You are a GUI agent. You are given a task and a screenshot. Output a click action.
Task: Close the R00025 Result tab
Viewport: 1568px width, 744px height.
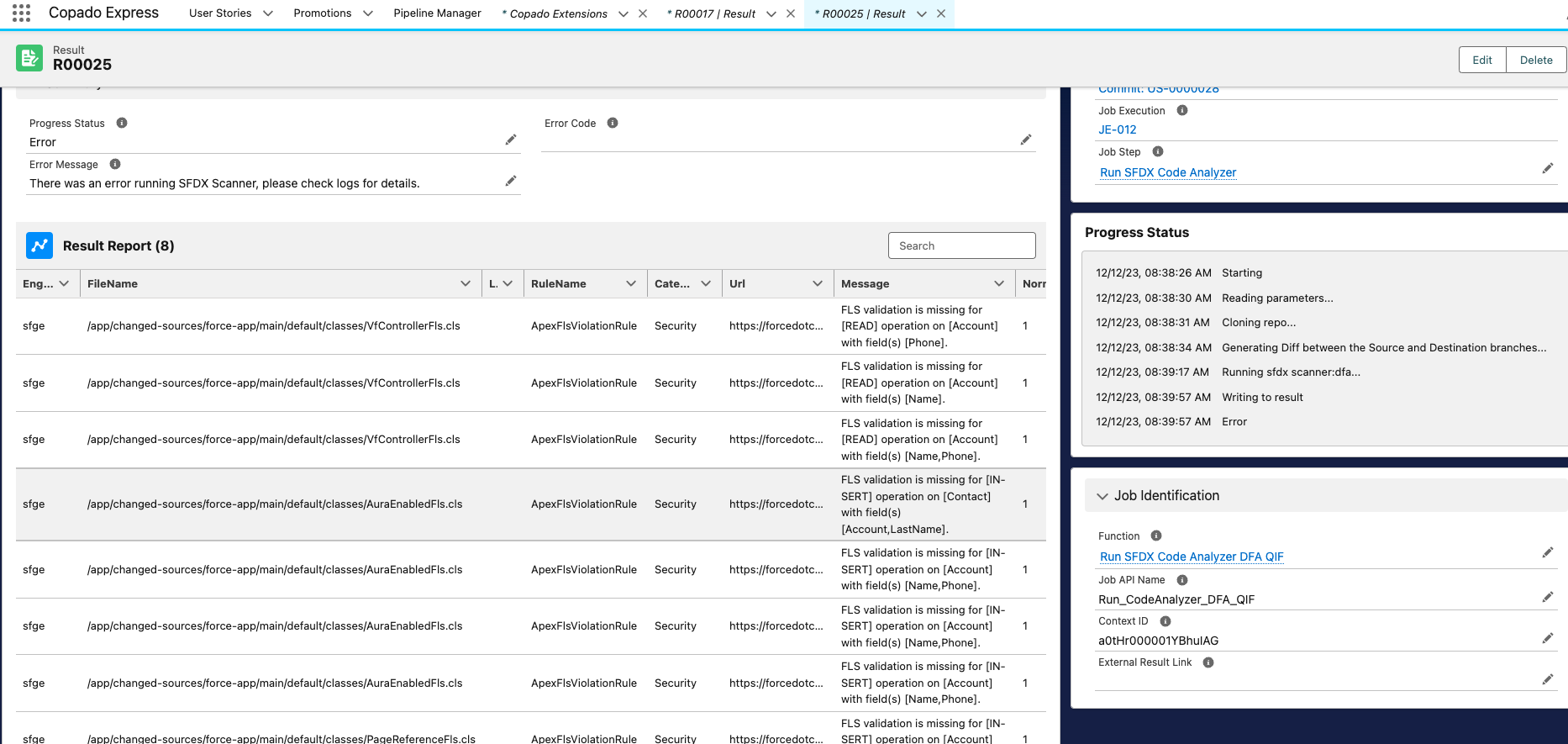[x=941, y=13]
